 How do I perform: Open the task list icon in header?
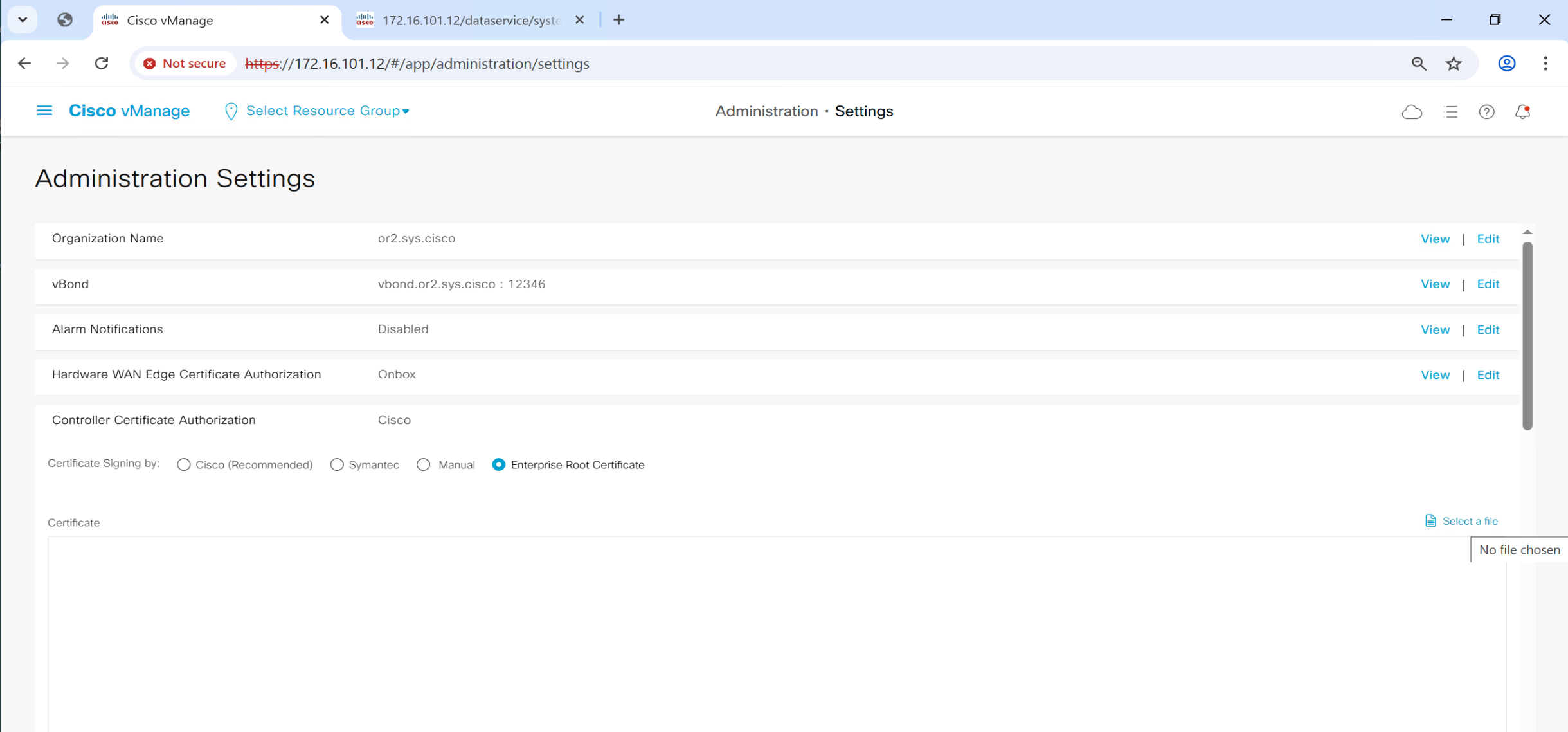point(1450,112)
